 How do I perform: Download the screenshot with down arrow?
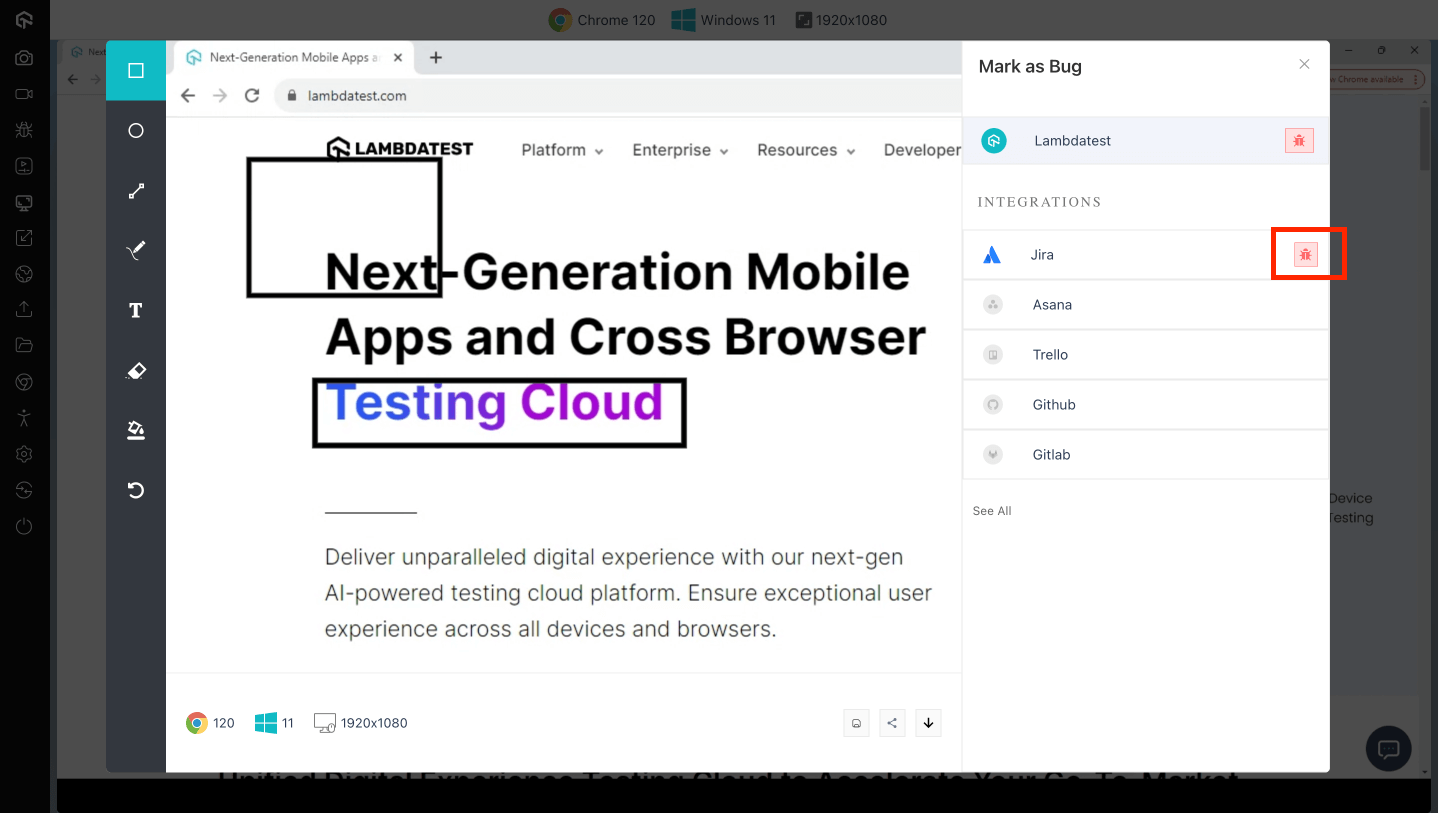(x=928, y=723)
